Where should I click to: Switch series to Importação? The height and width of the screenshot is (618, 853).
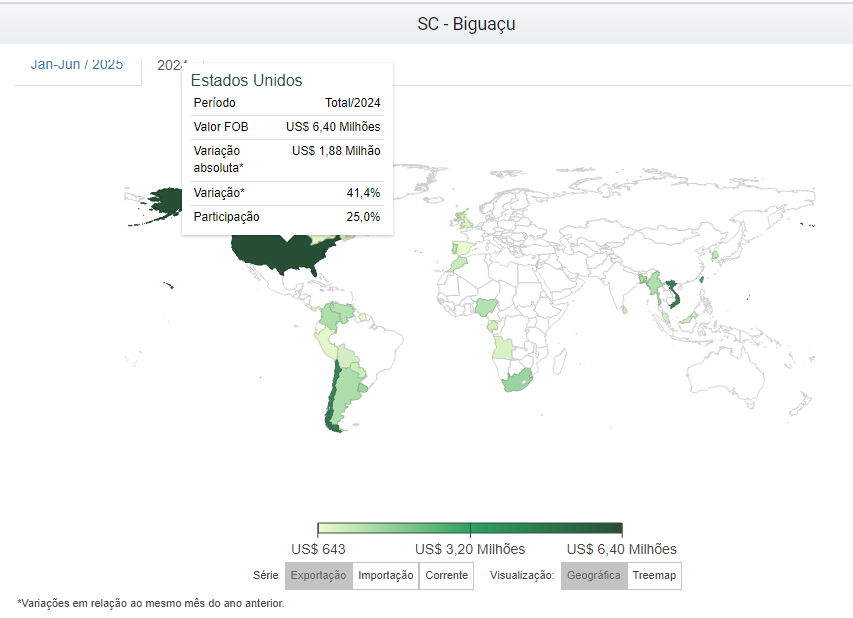(386, 576)
